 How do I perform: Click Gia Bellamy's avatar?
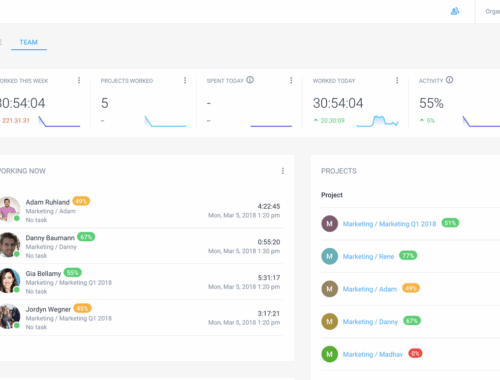(9, 280)
